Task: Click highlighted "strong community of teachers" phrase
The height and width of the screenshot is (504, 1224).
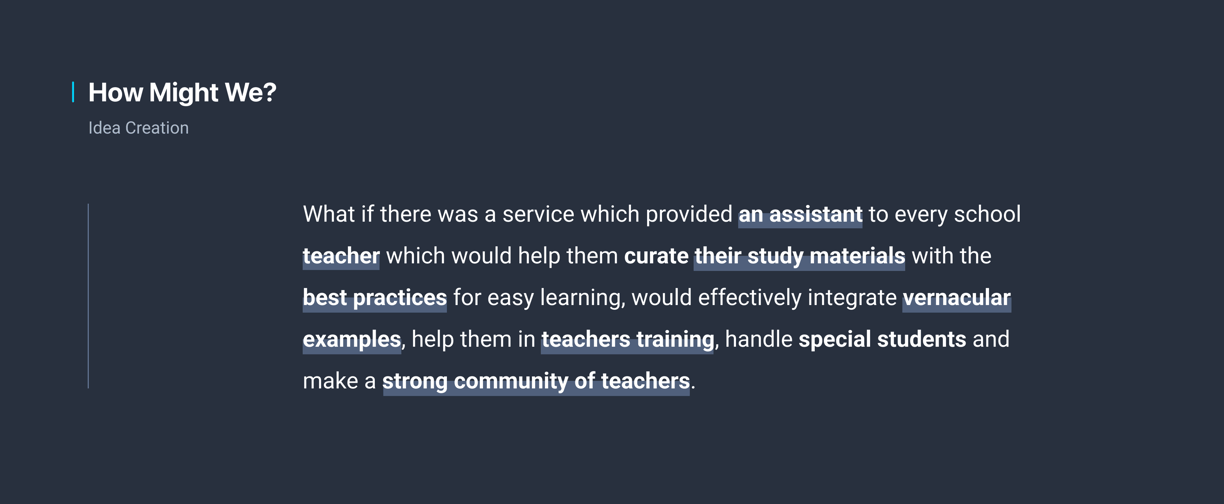Action: (536, 382)
